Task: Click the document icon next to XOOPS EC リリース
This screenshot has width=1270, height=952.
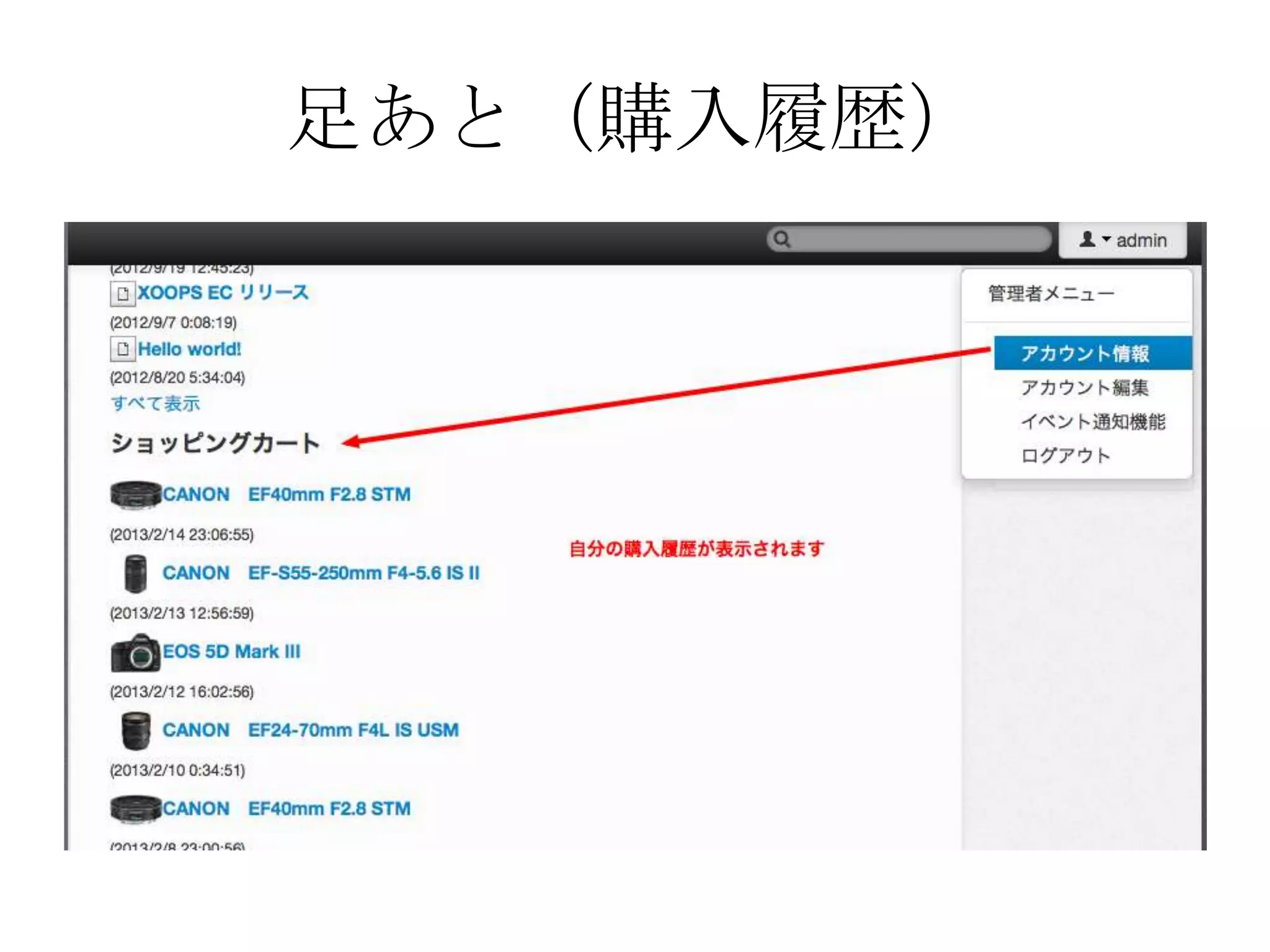Action: point(123,293)
